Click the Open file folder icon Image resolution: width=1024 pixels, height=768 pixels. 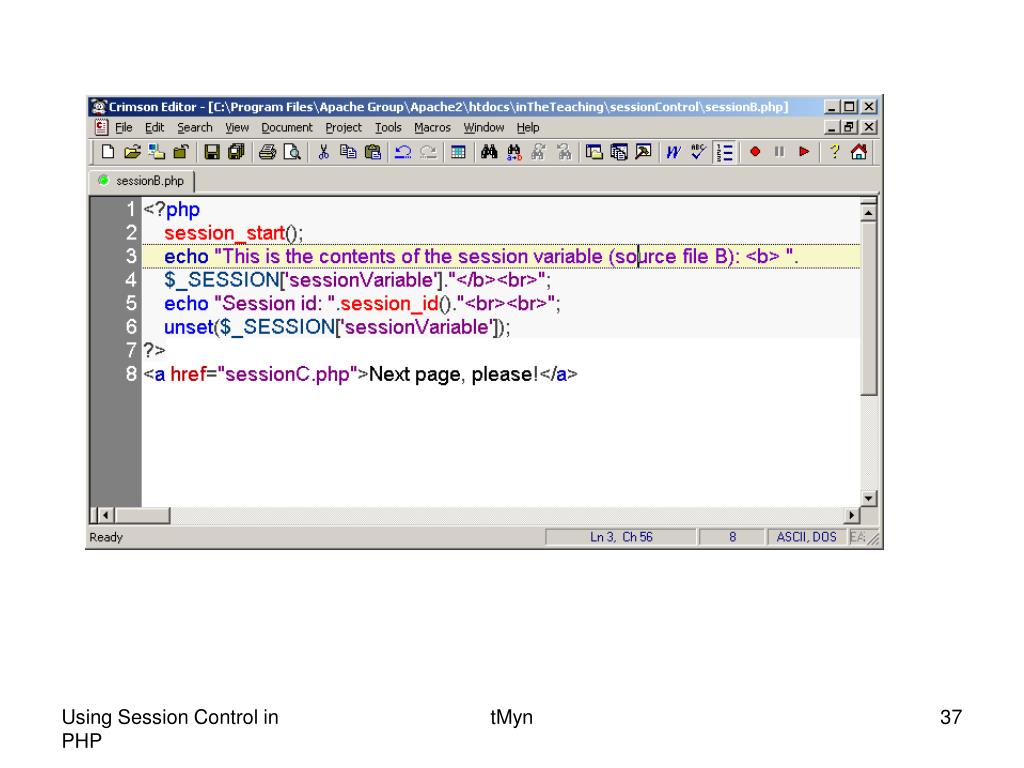[132, 153]
